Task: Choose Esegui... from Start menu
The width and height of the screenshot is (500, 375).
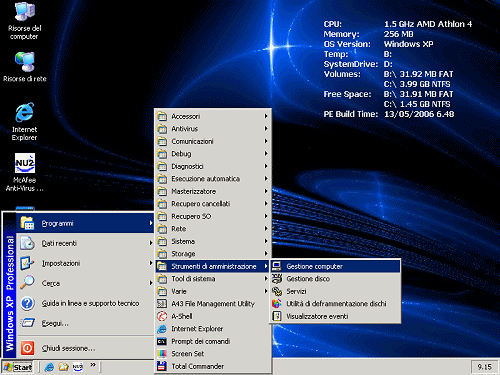Action: 85,323
